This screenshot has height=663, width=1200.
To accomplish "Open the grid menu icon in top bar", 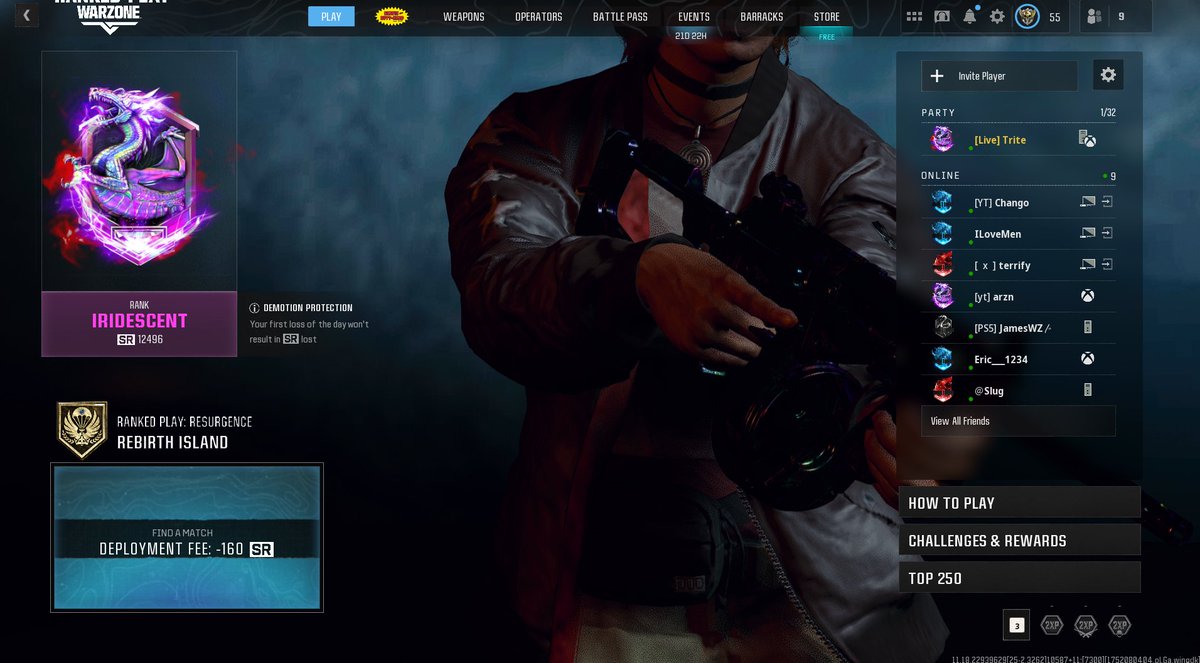I will [914, 16].
